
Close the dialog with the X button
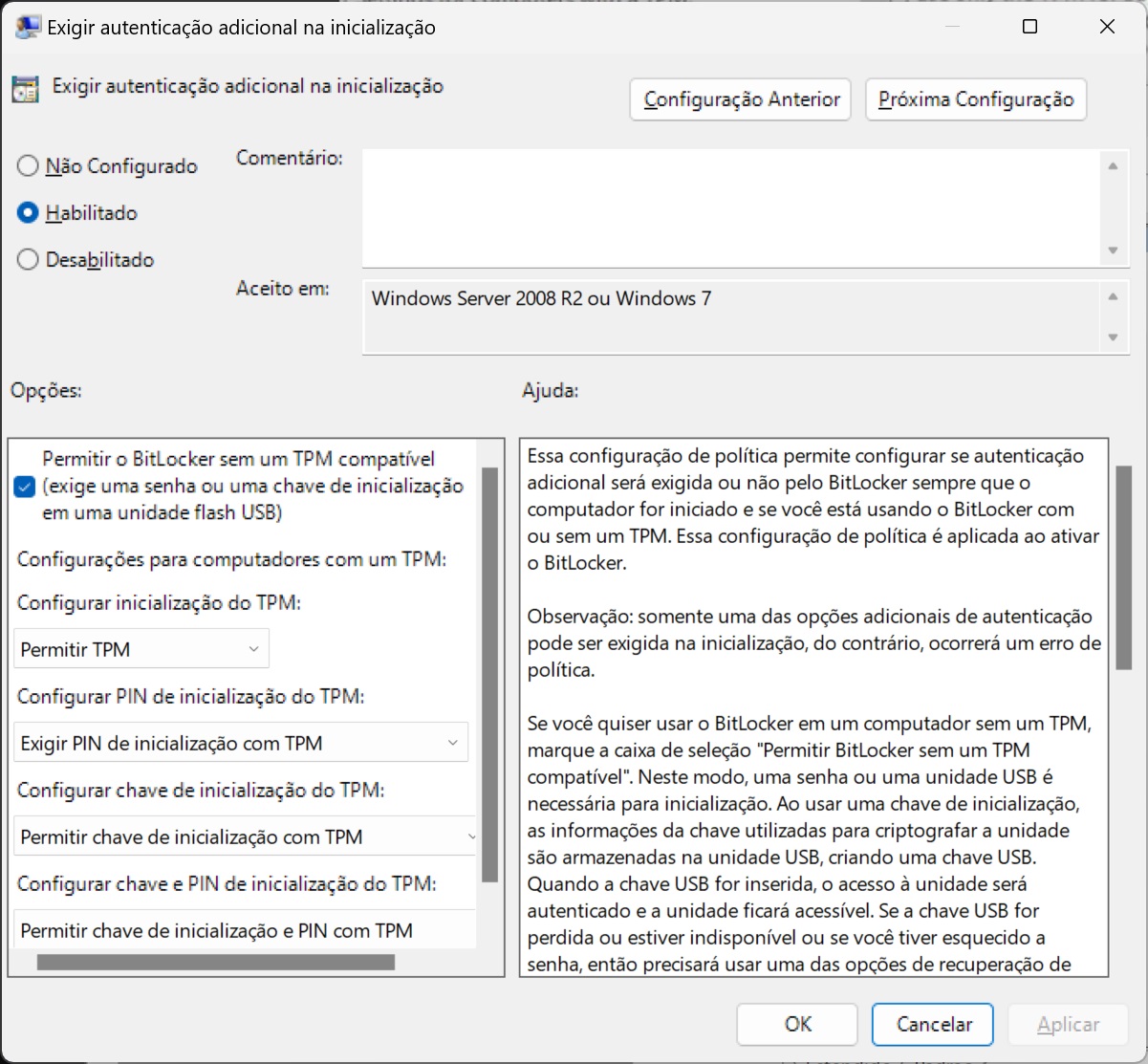(1107, 27)
